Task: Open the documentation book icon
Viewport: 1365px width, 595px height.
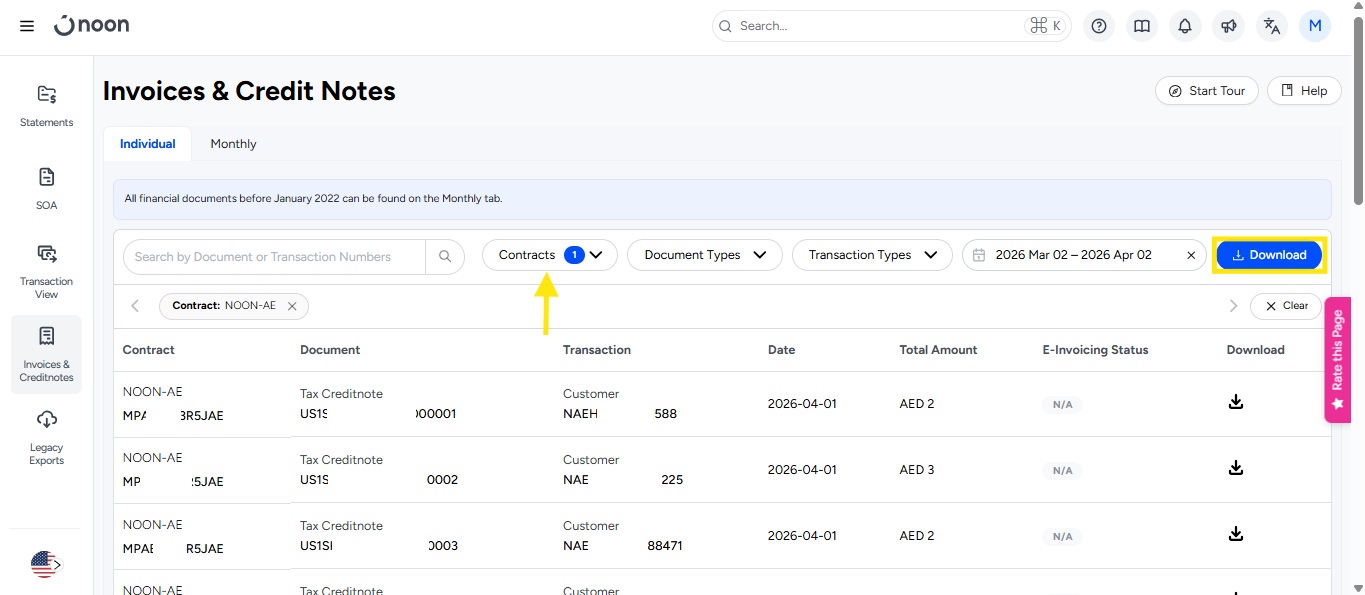Action: point(1142,26)
